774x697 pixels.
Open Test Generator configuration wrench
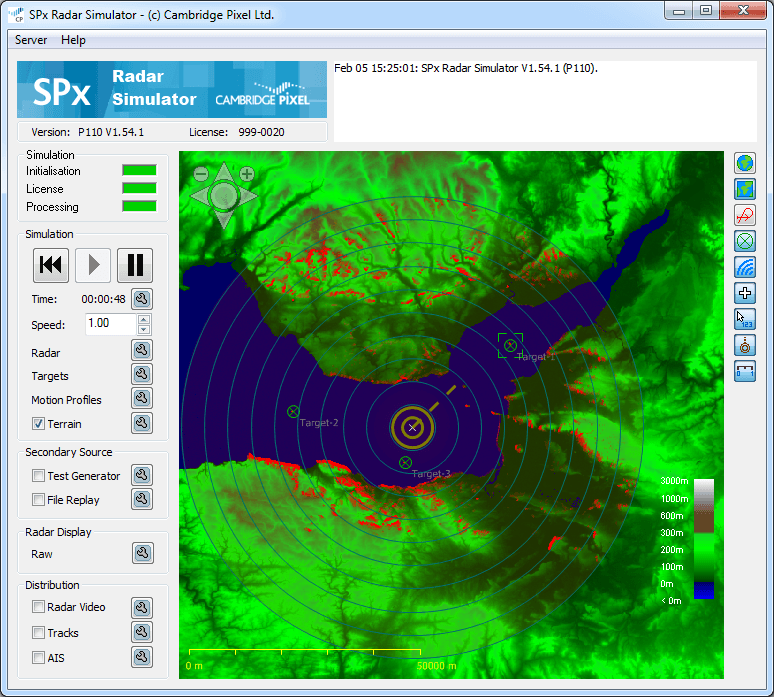click(x=142, y=475)
